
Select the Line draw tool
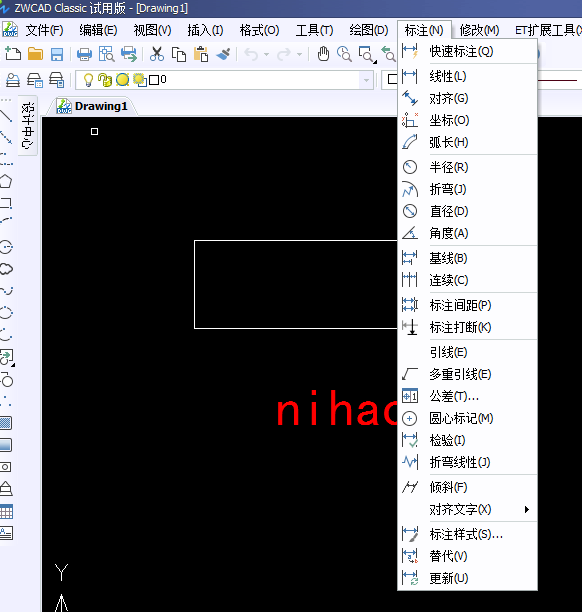pos(6,116)
